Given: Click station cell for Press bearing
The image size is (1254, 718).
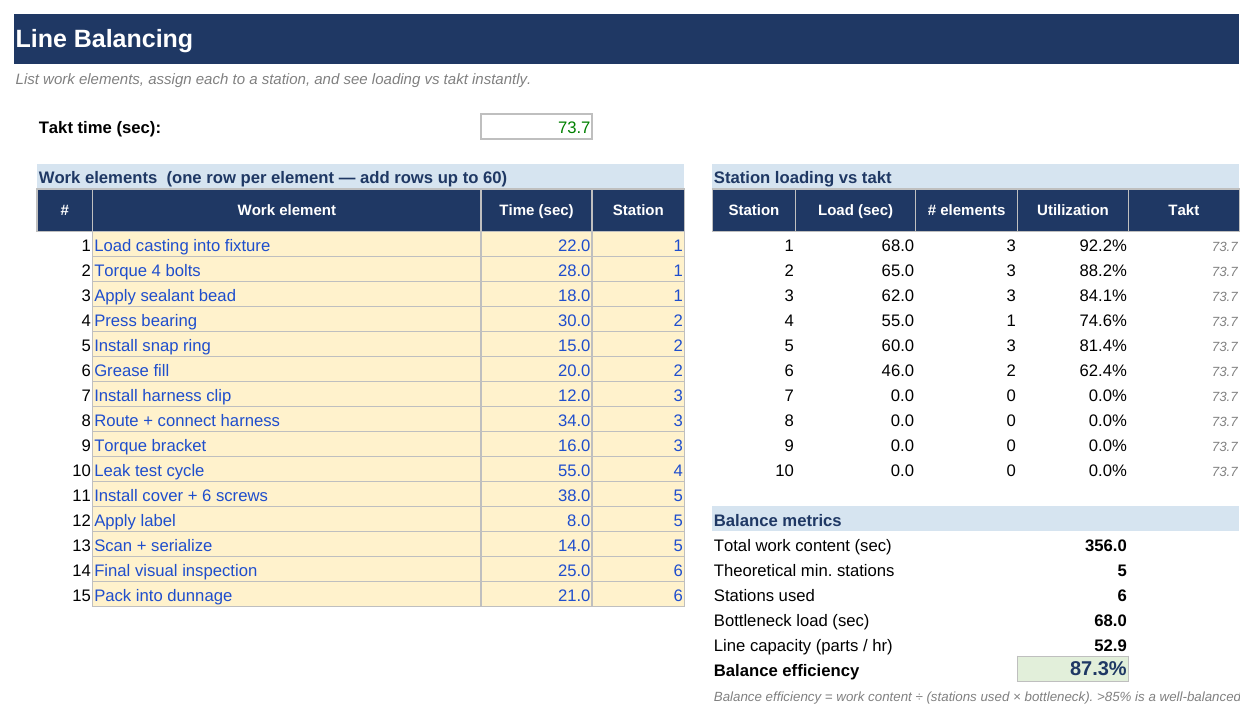Looking at the screenshot, I should coord(638,320).
